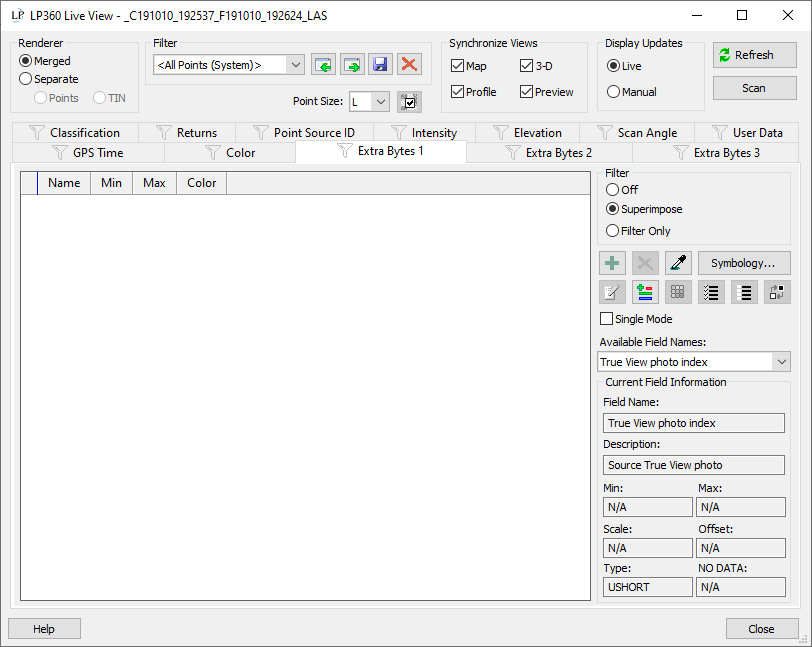The height and width of the screenshot is (647, 812).
Task: Click the Type field showing USHORT
Action: (x=648, y=587)
